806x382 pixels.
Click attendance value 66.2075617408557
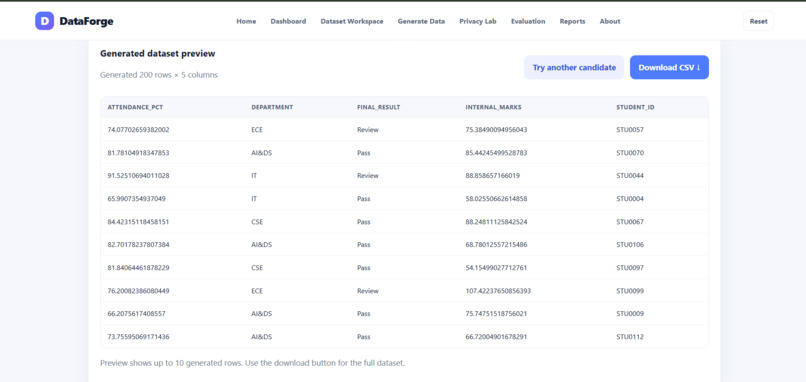[136, 314]
